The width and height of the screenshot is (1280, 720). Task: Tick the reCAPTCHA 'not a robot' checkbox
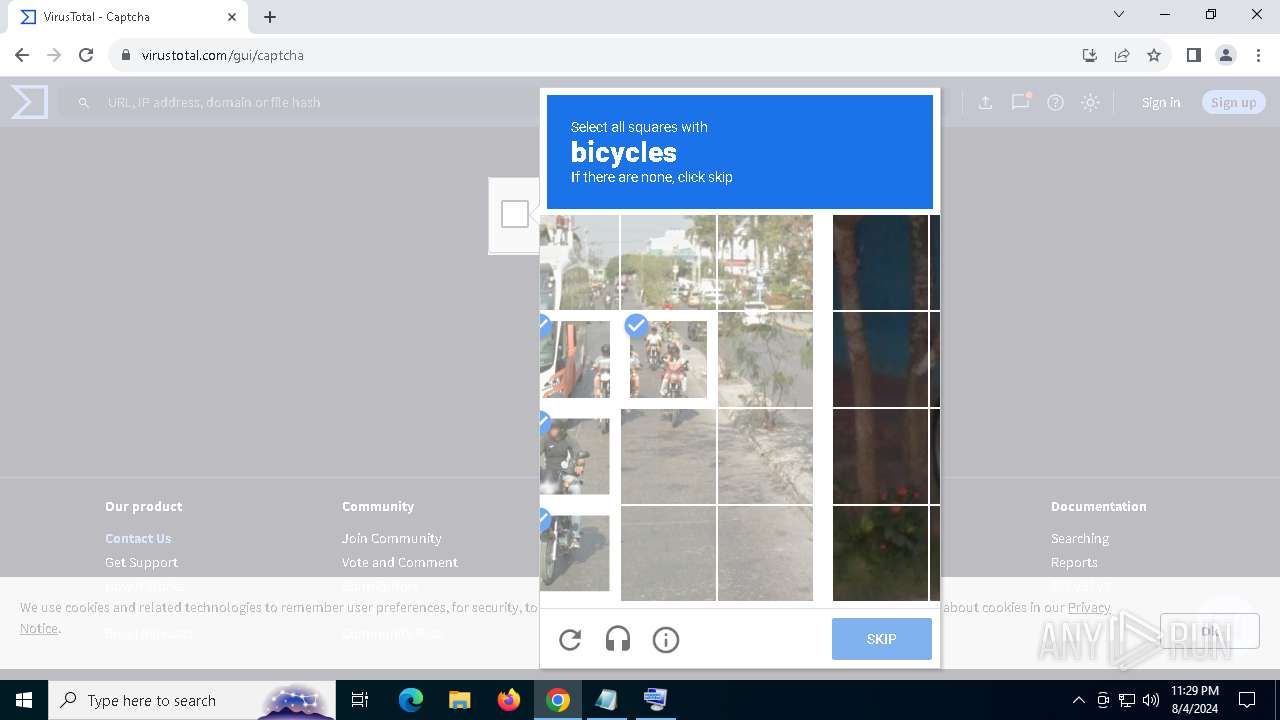click(x=515, y=214)
